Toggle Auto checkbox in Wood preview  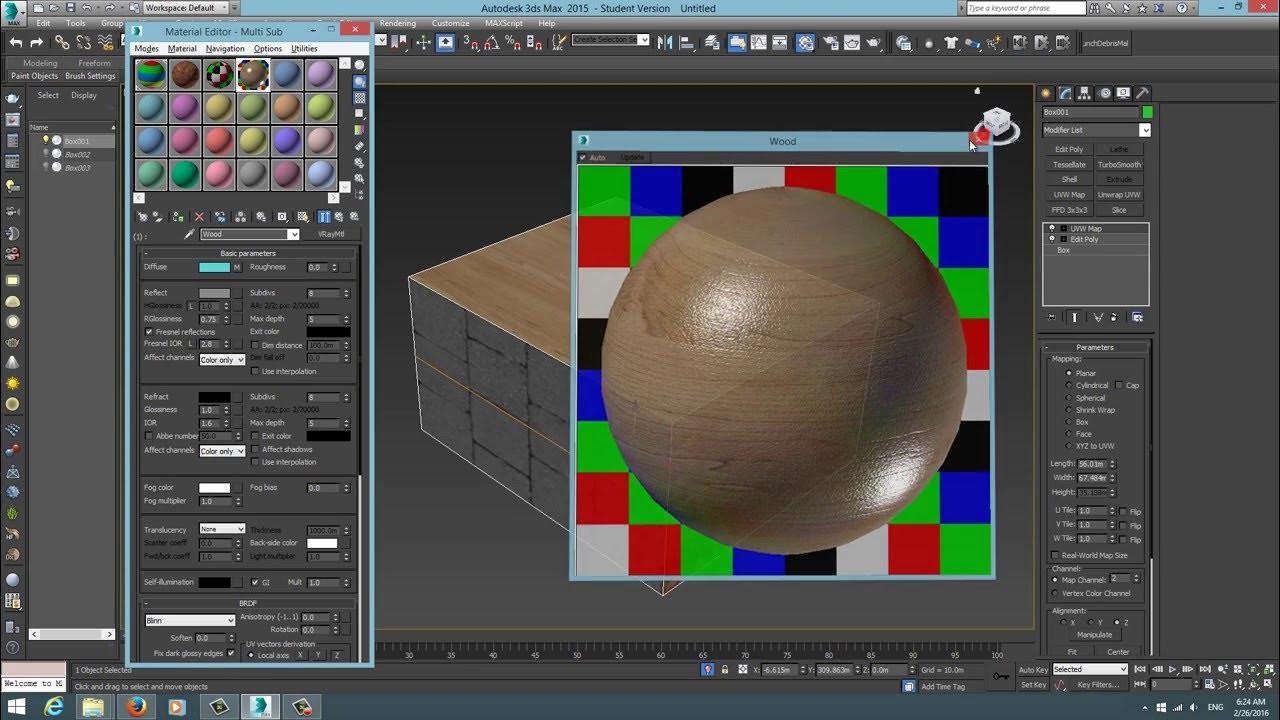(x=584, y=157)
